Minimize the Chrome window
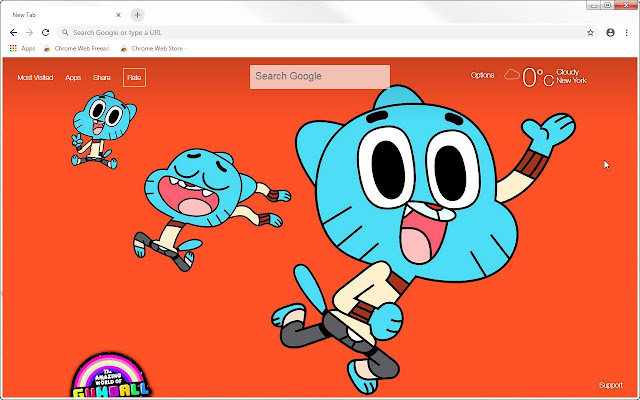The width and height of the screenshot is (640, 400). pos(594,5)
